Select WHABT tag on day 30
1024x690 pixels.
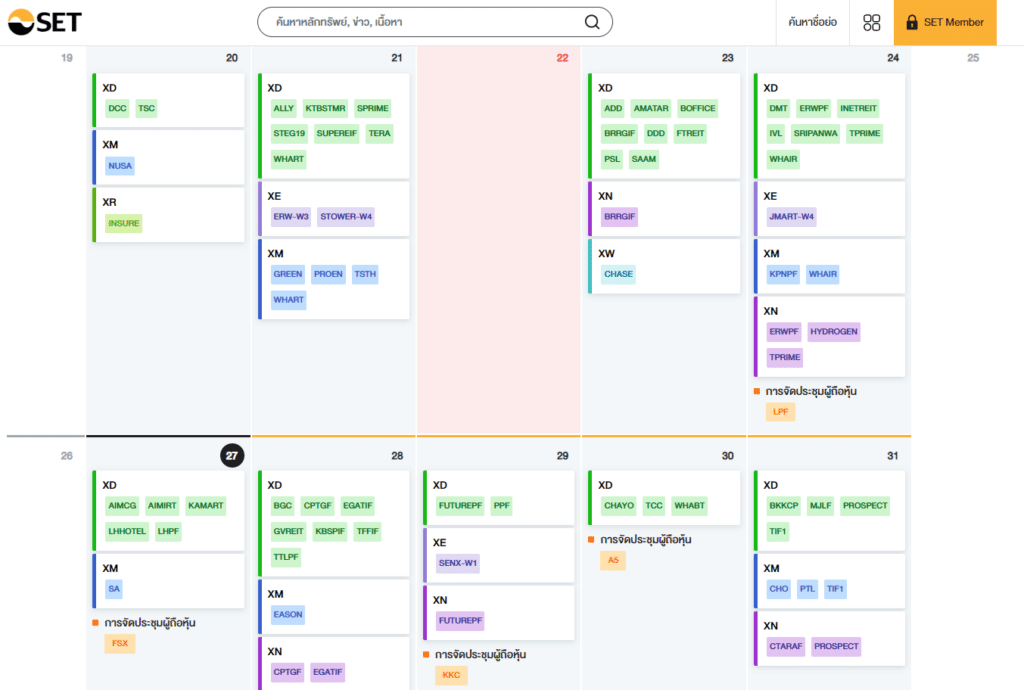(x=690, y=506)
